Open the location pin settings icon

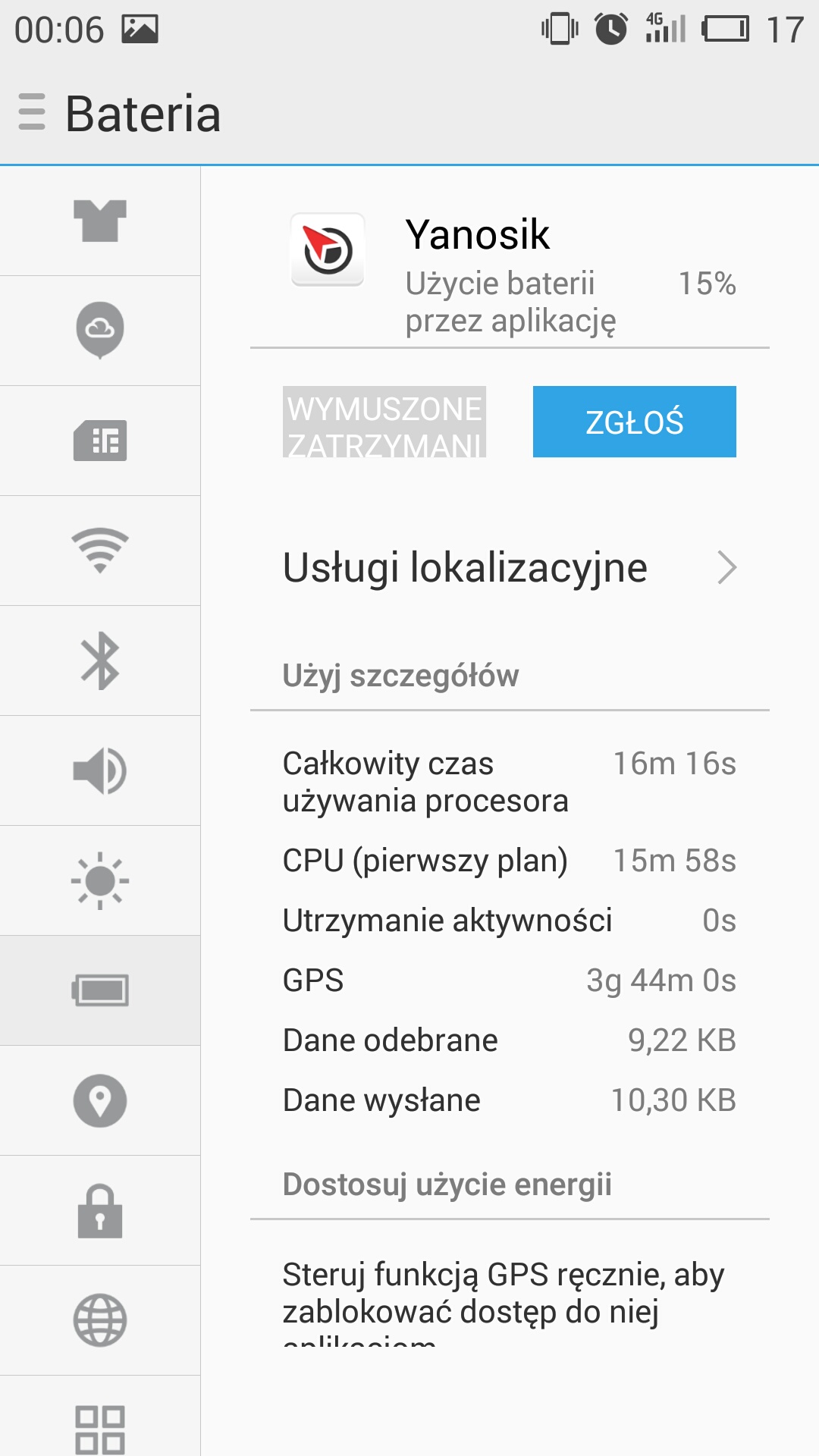pos(100,1100)
